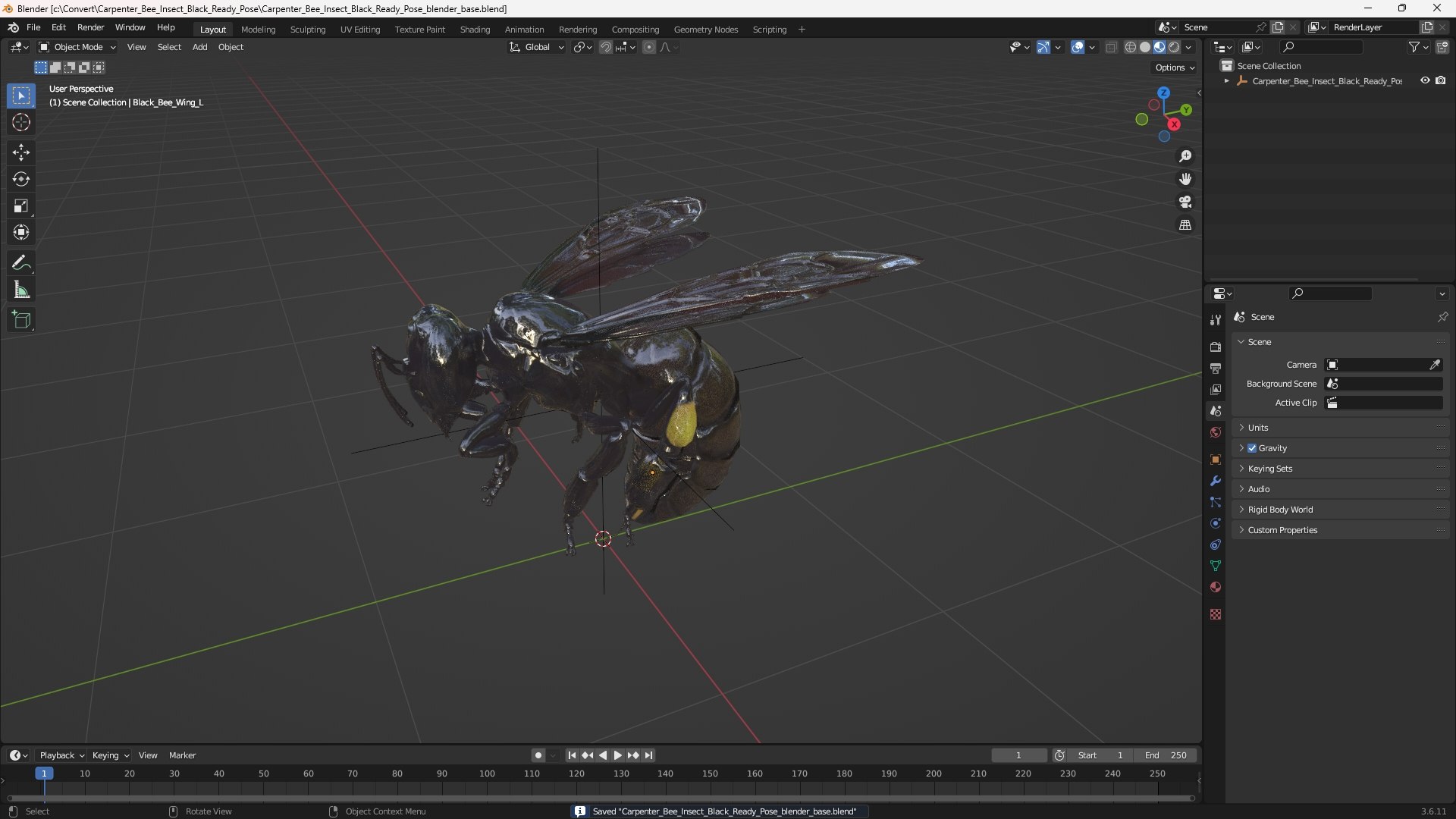Open the Texture properties tab
This screenshot has width=1456, height=819.
tap(1216, 614)
